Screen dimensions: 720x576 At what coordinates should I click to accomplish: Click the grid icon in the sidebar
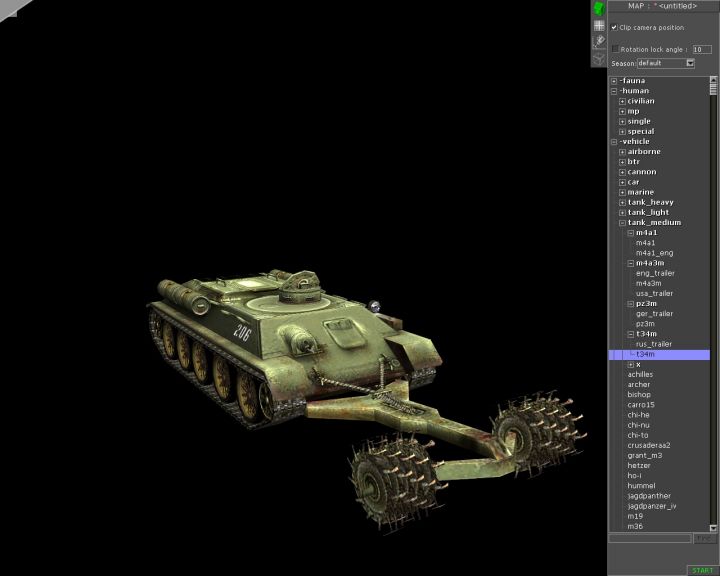point(598,25)
